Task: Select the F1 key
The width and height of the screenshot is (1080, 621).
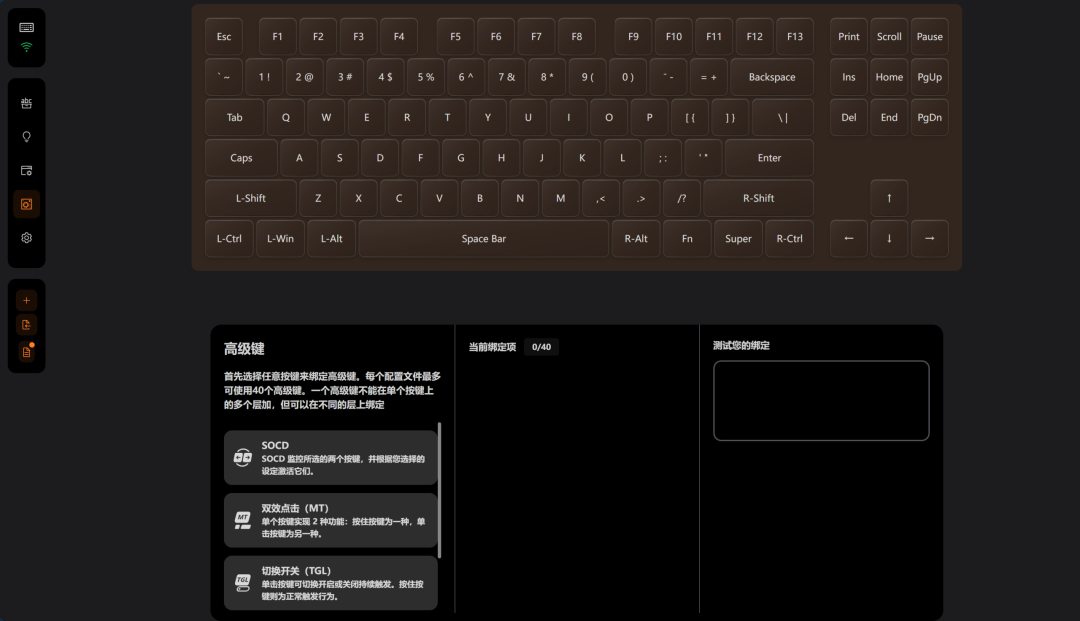Action: click(278, 36)
